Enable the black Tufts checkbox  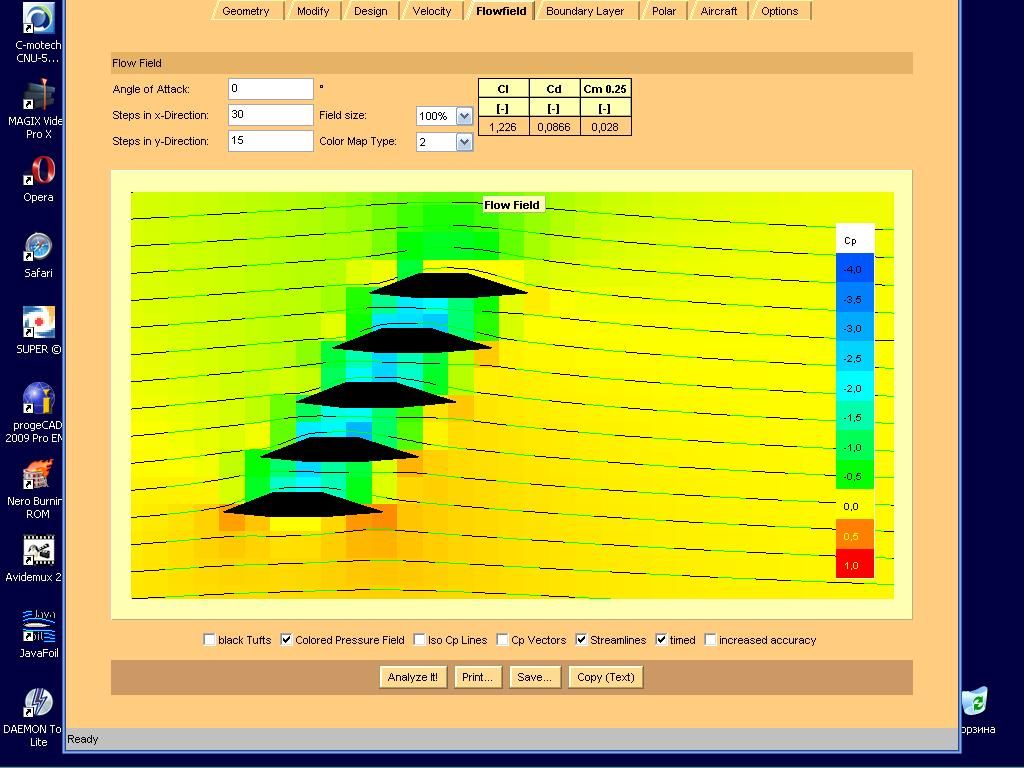209,640
